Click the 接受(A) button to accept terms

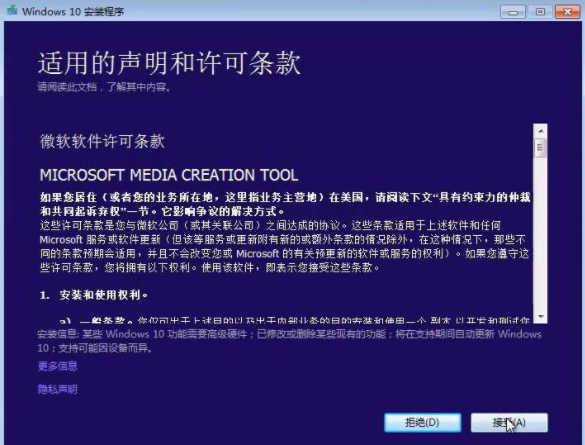[x=509, y=423]
